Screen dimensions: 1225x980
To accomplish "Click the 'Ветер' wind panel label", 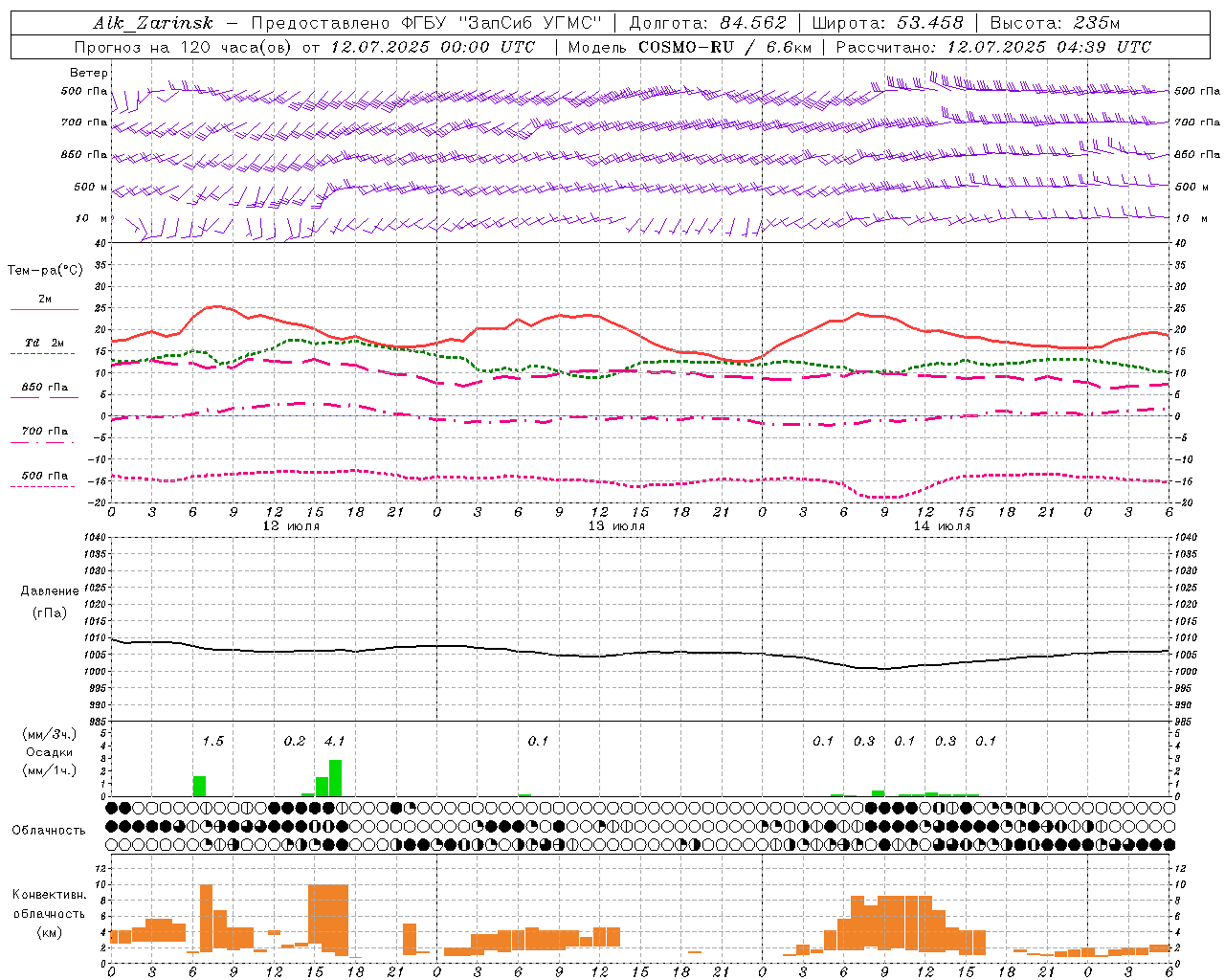I will [89, 73].
